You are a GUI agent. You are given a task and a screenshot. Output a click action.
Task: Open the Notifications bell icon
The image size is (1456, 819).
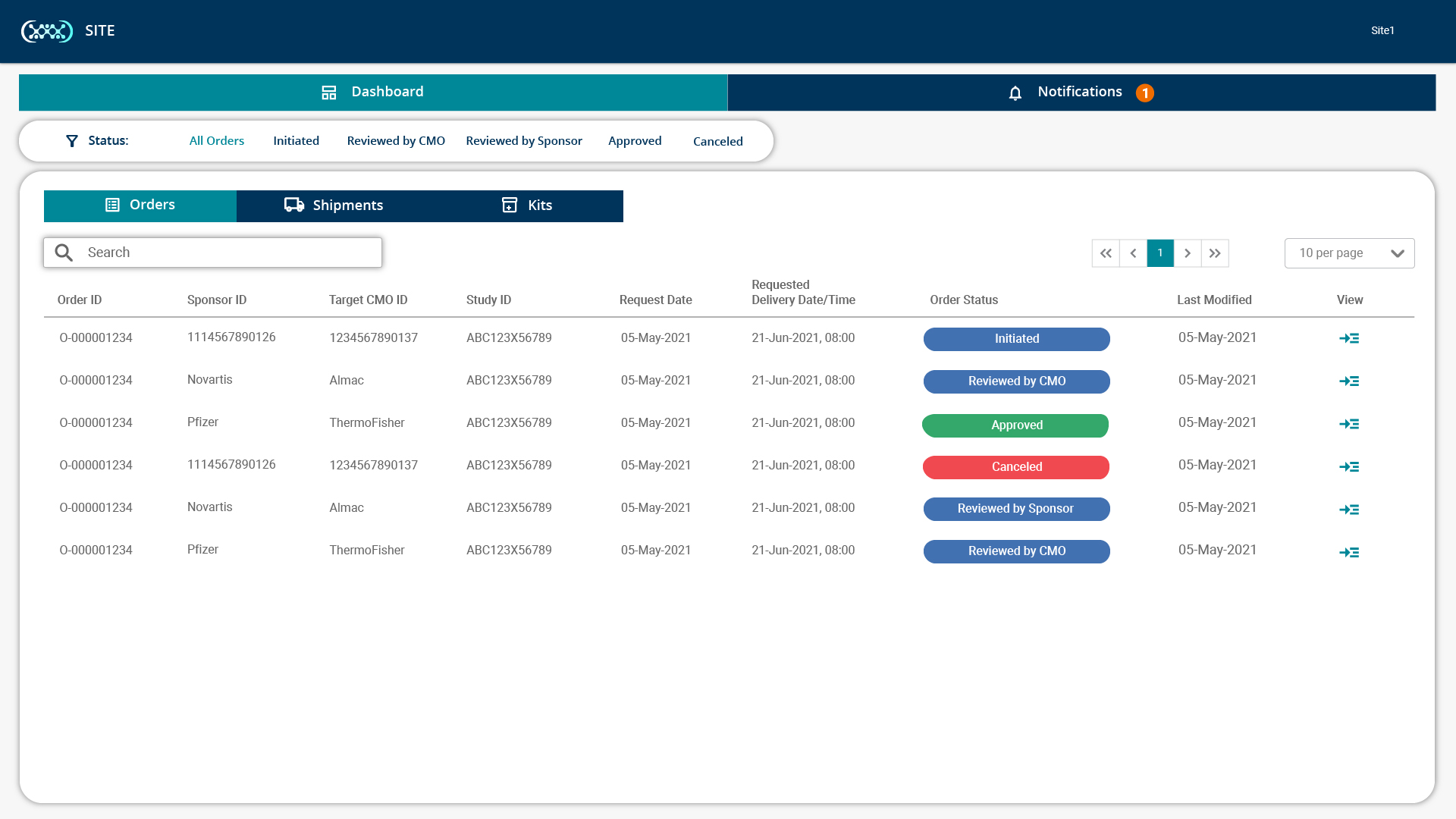[x=1016, y=92]
